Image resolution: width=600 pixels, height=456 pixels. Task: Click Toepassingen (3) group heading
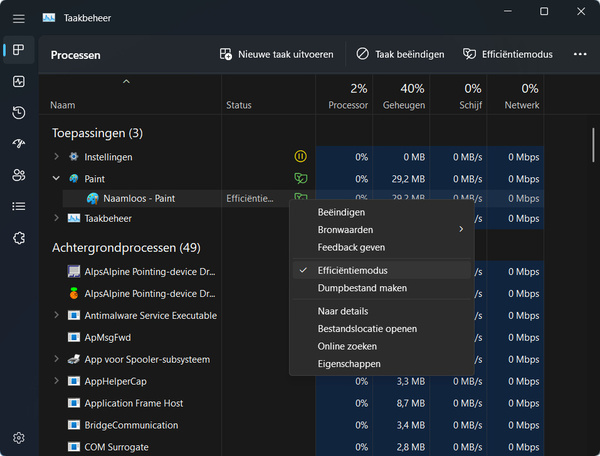tap(97, 133)
